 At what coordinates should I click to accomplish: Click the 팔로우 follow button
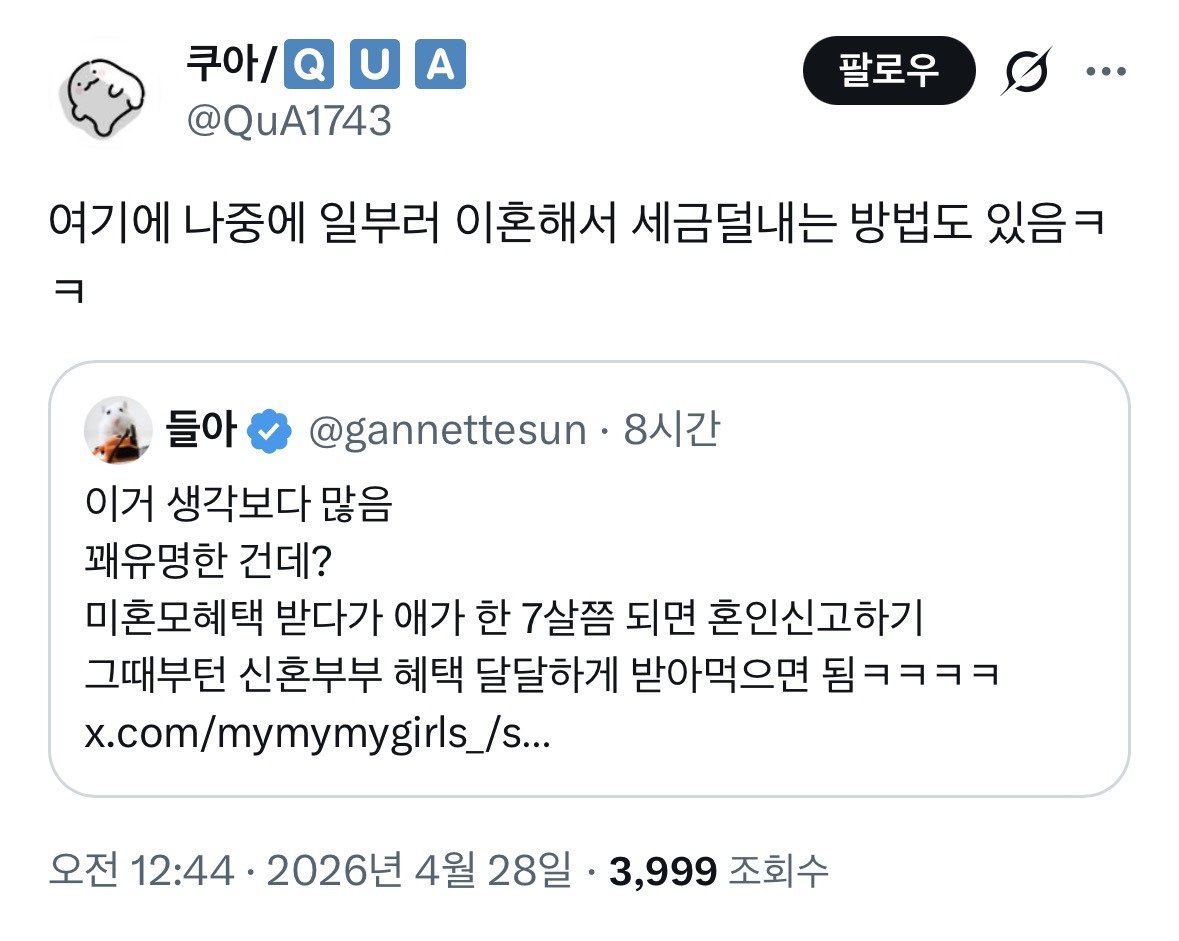click(x=888, y=71)
